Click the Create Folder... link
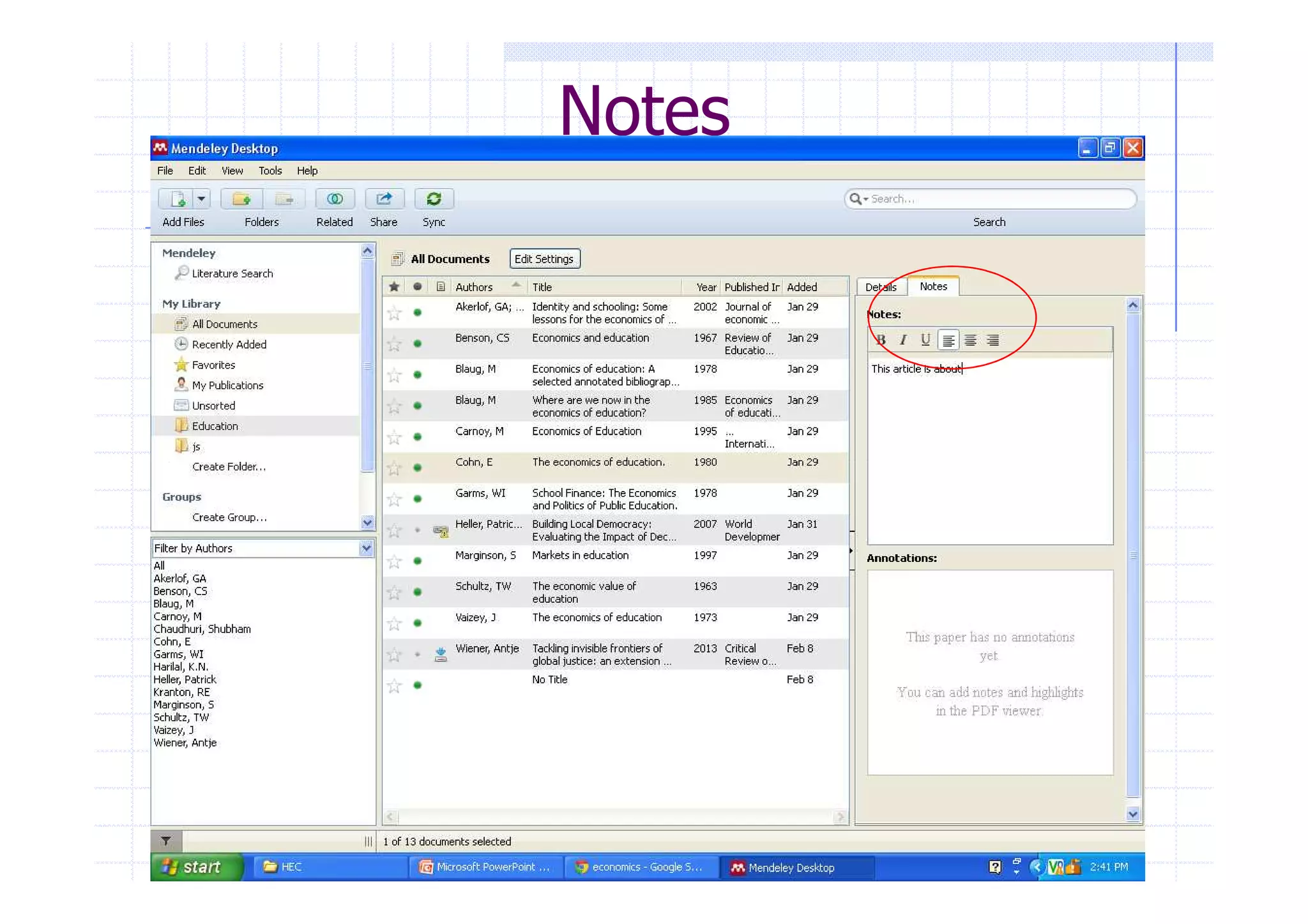Image resolution: width=1308 pixels, height=924 pixels. click(x=229, y=467)
